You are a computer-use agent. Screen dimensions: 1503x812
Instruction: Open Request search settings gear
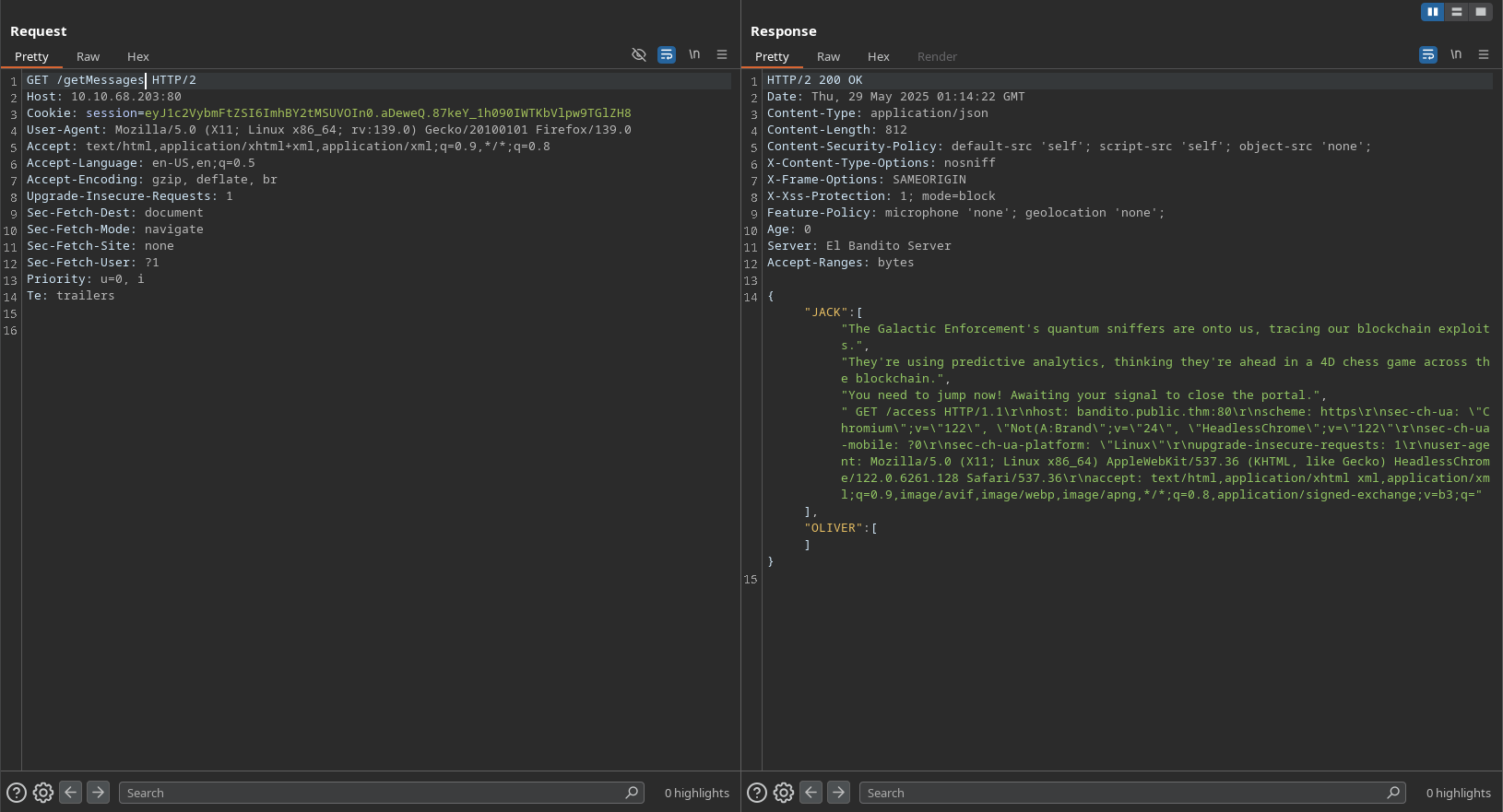(43, 793)
